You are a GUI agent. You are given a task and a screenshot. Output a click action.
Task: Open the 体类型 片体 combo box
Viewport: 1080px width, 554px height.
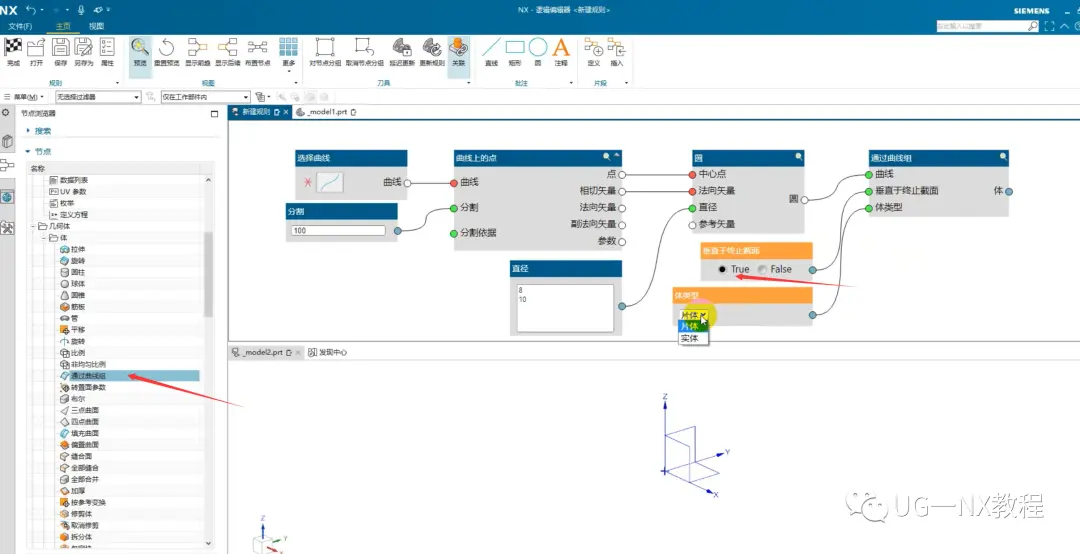tap(694, 315)
